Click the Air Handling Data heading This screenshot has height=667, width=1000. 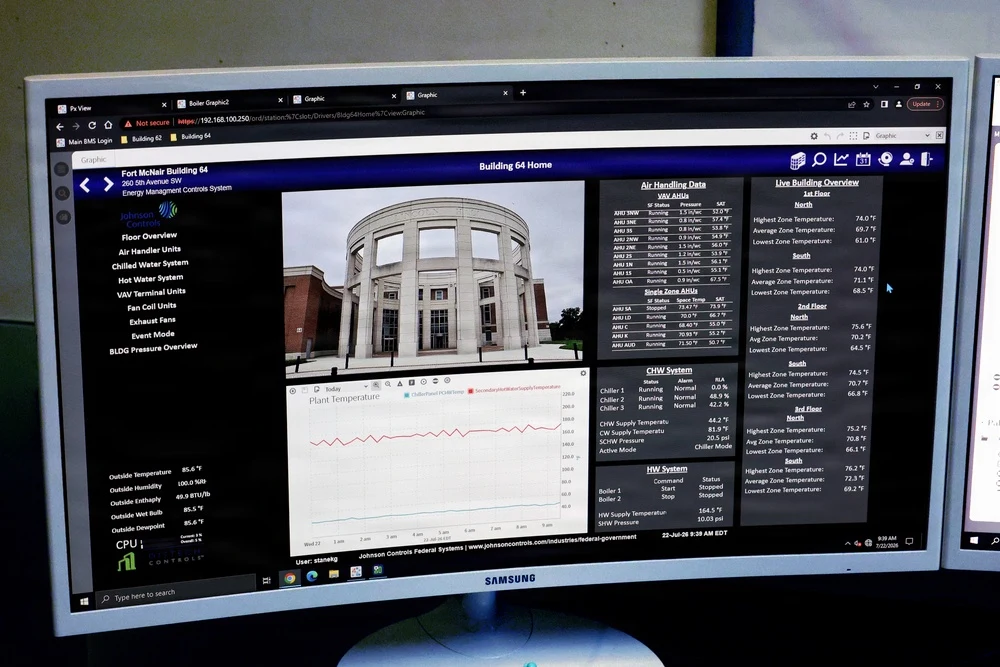pyautogui.click(x=673, y=184)
